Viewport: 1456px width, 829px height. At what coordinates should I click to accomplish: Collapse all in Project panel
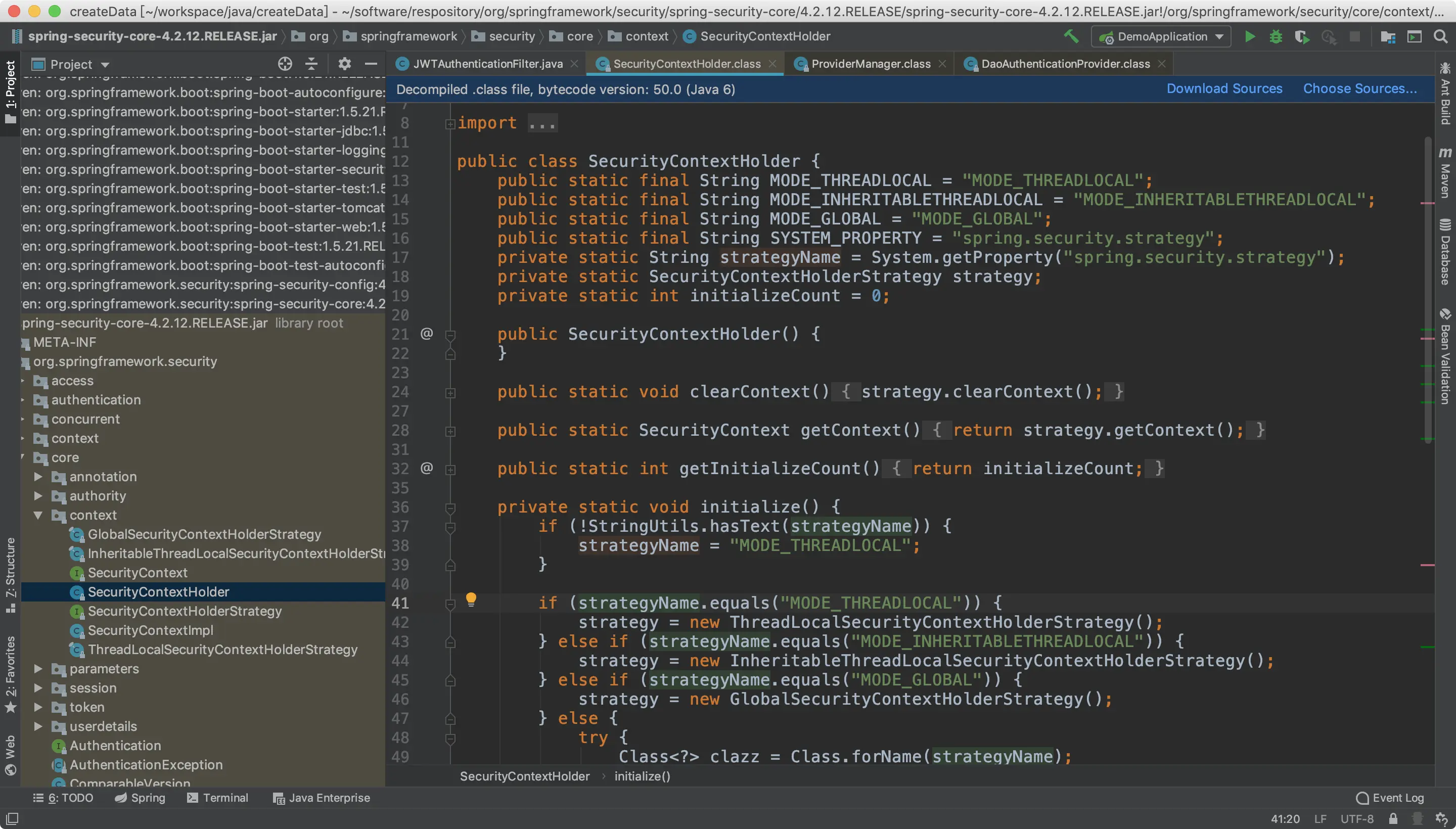311,64
